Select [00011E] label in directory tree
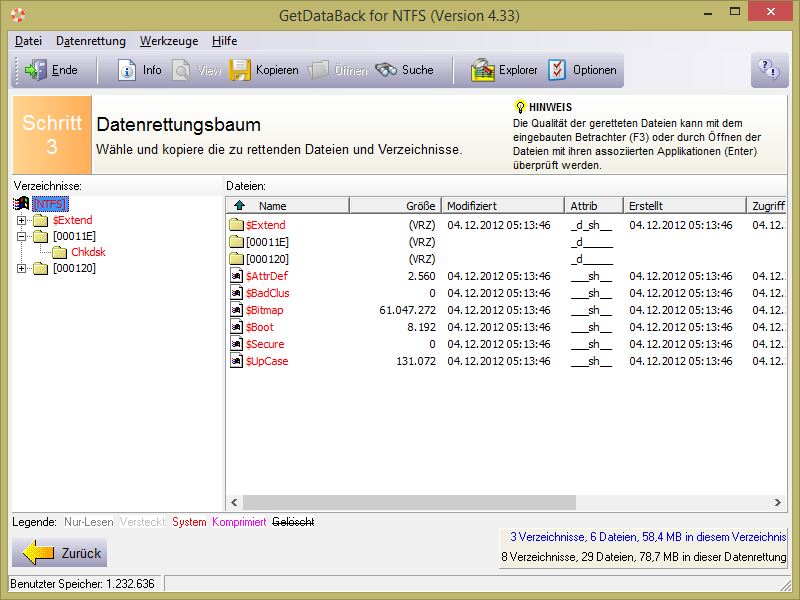The height and width of the screenshot is (600, 800). tap(74, 236)
